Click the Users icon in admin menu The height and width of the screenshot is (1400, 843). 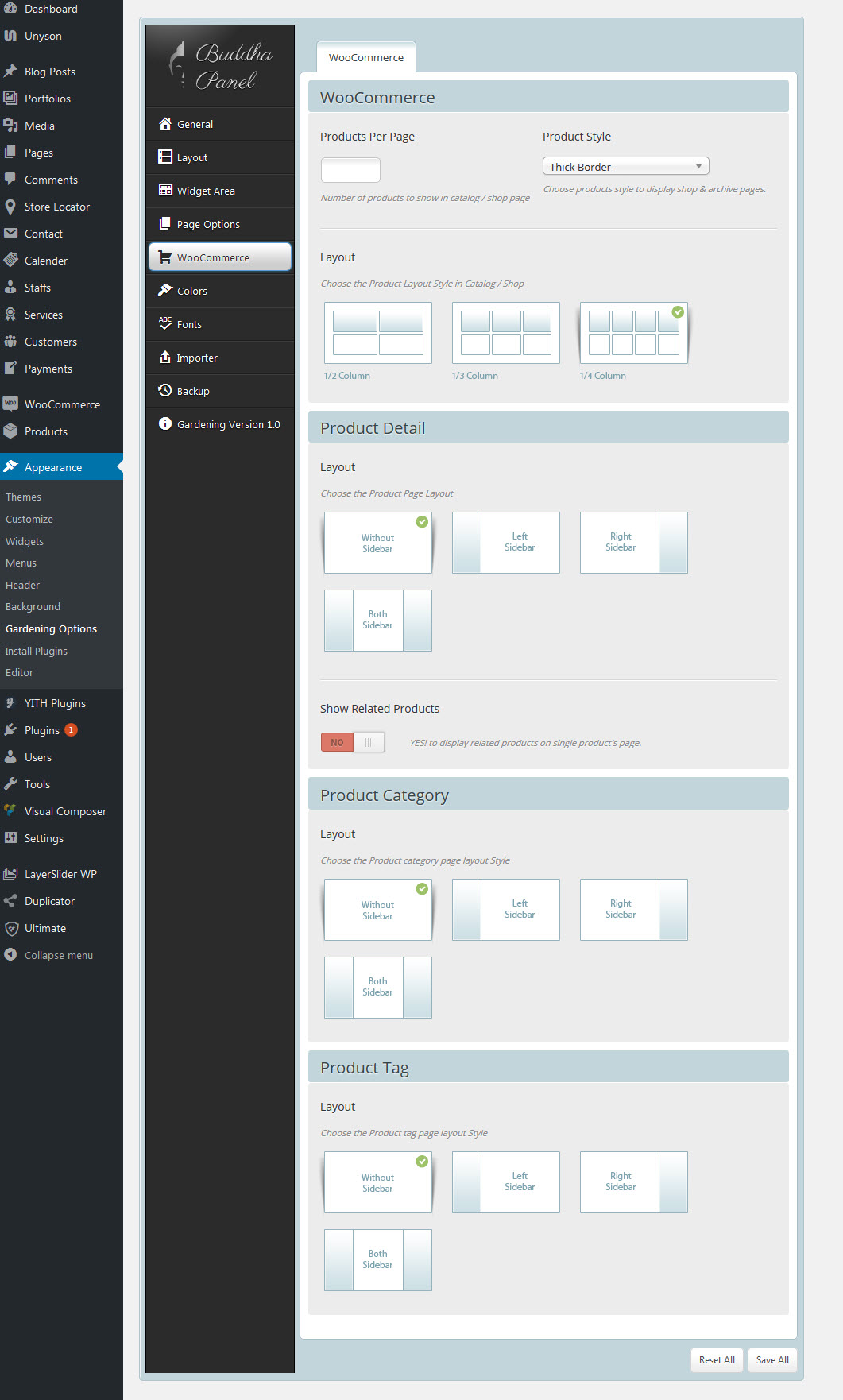(10, 757)
